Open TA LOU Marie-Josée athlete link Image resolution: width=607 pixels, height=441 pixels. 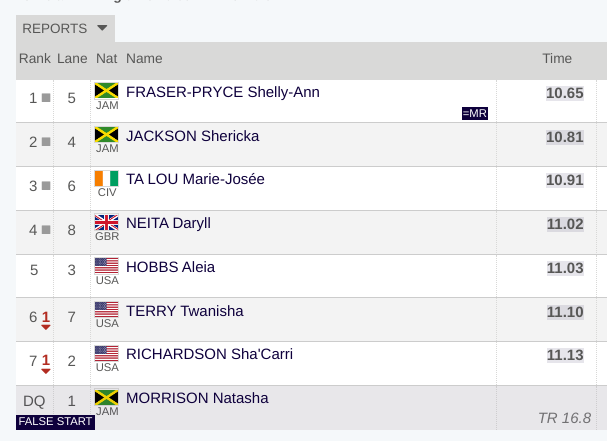[195, 179]
